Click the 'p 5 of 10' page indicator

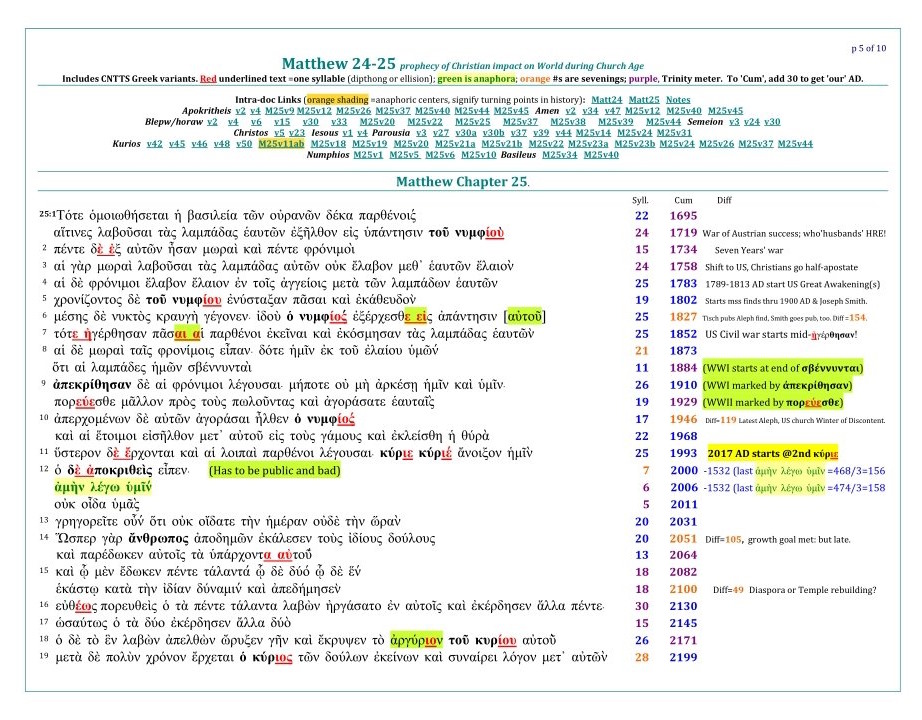[x=868, y=48]
